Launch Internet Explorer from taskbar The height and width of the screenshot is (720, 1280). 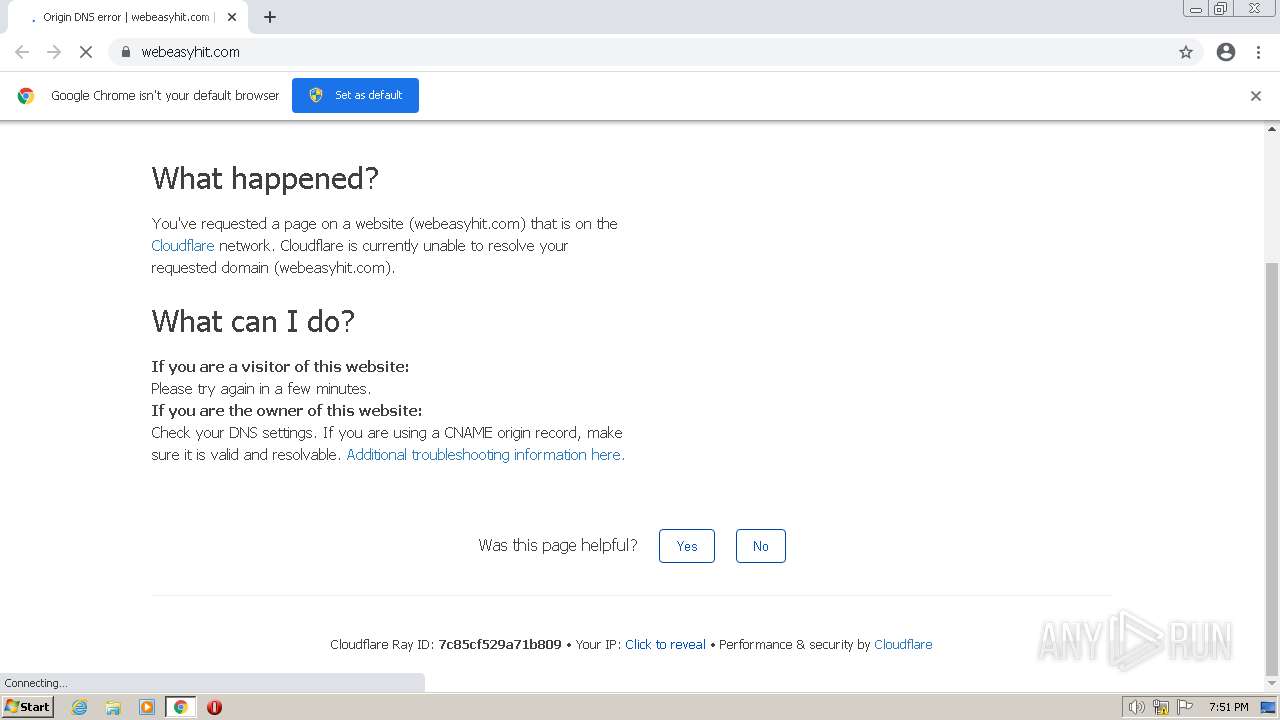79,707
